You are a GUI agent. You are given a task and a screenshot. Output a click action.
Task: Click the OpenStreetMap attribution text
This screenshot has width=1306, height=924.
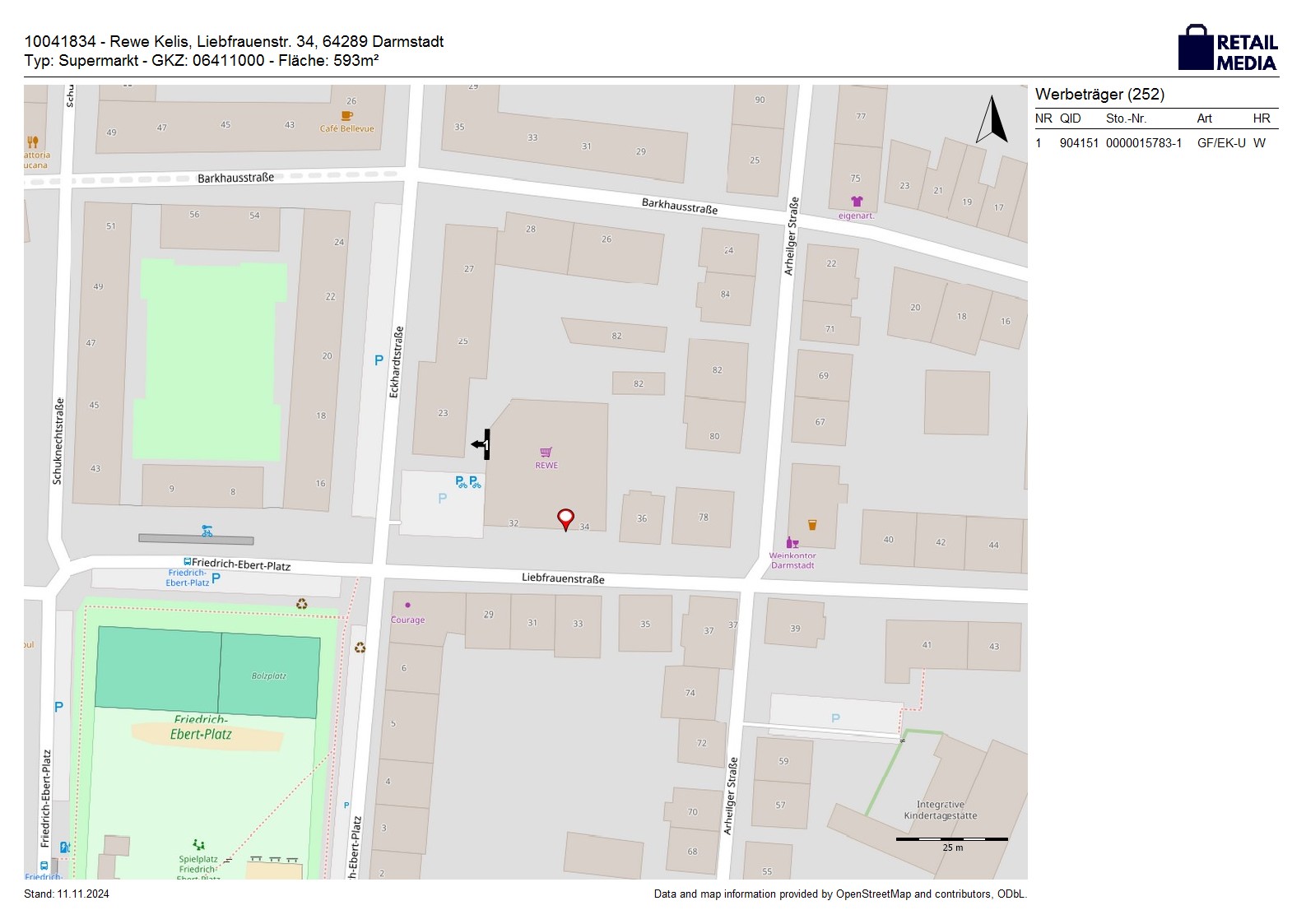pyautogui.click(x=839, y=894)
